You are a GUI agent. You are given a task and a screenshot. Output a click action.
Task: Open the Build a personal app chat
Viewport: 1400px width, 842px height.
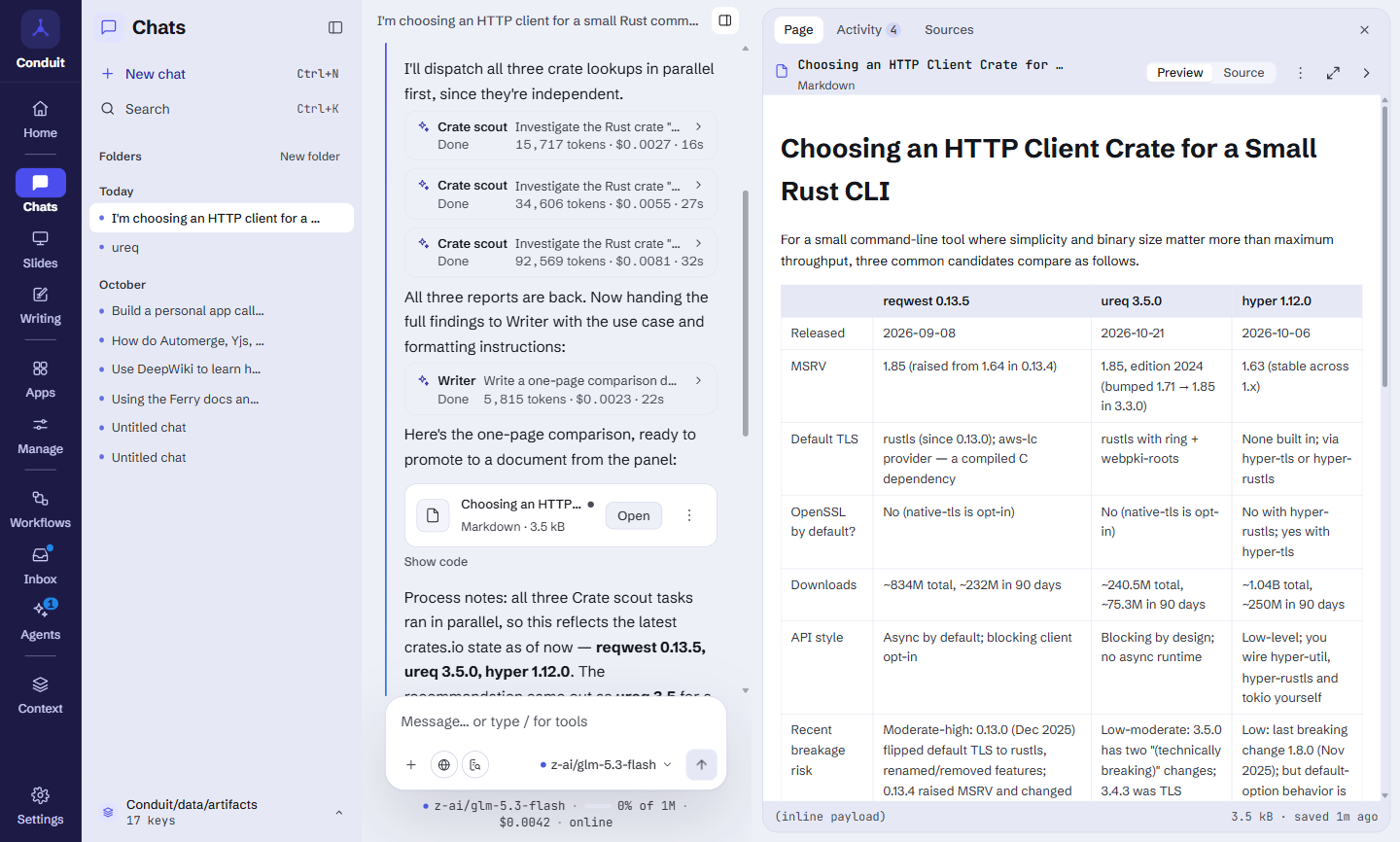(222, 311)
